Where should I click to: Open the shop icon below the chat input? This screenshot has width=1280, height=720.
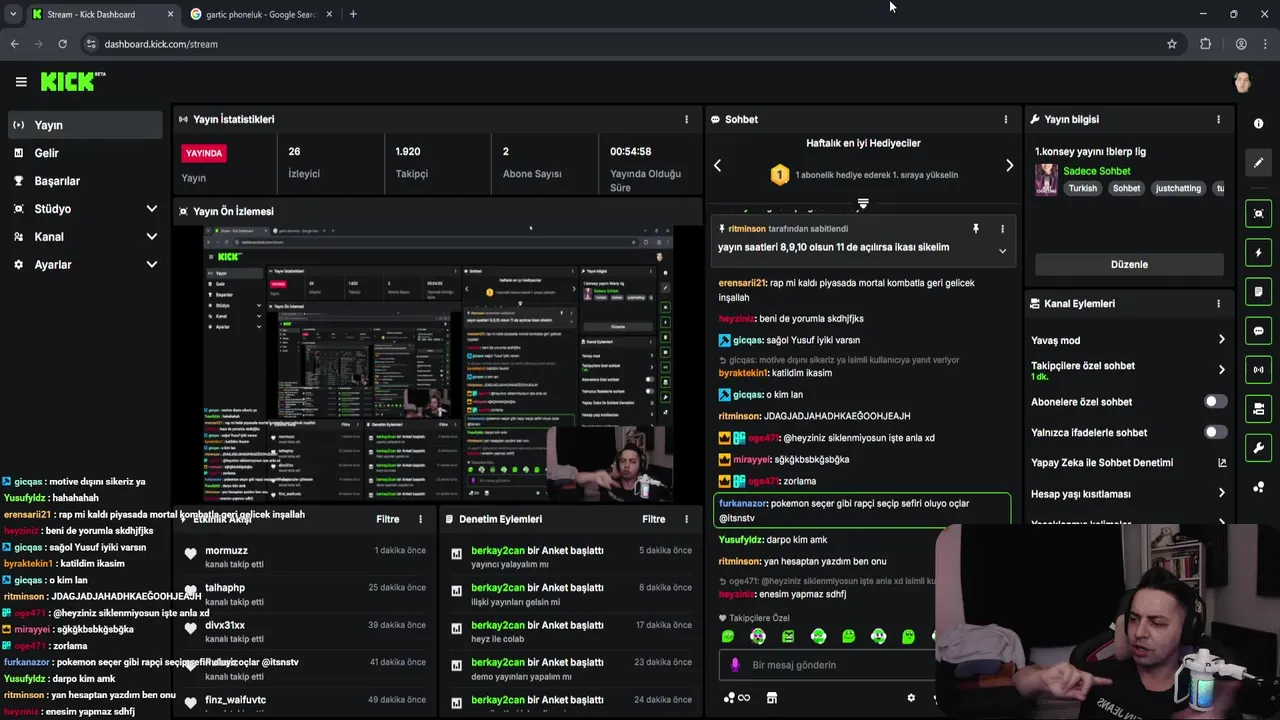(771, 698)
